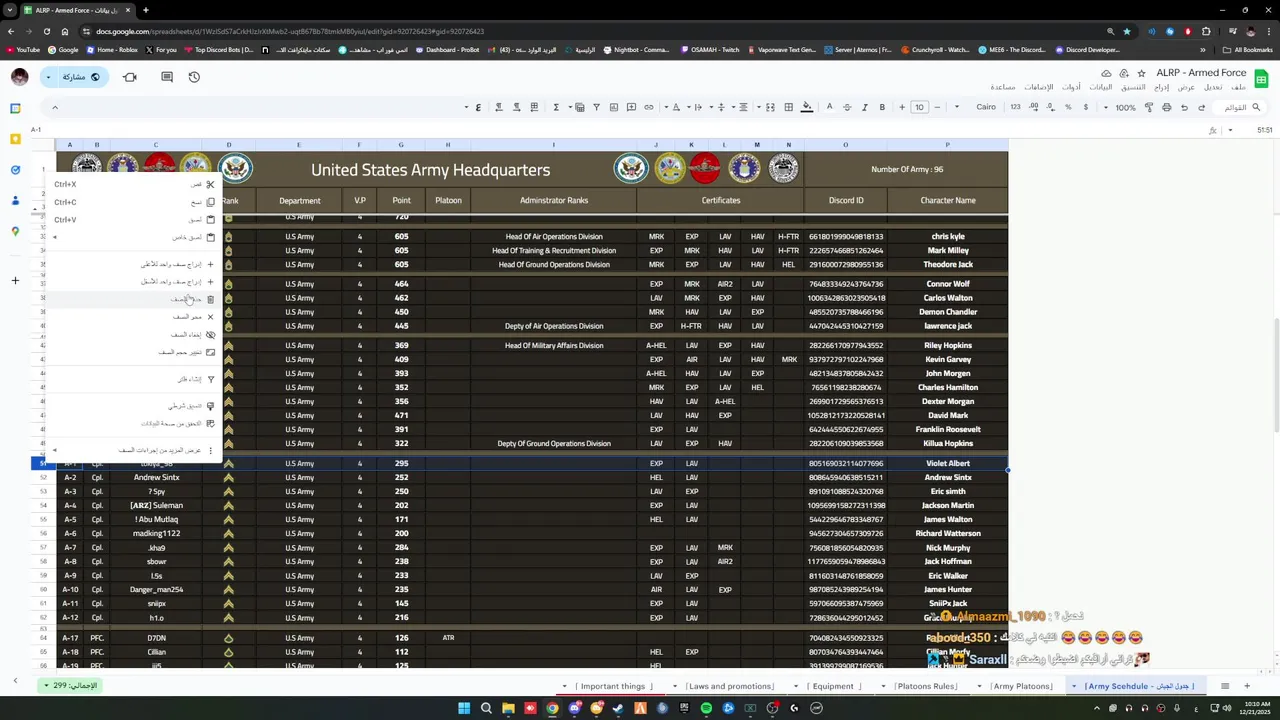Click Move to folder icon beside title
The image size is (1280, 720).
1123,73
